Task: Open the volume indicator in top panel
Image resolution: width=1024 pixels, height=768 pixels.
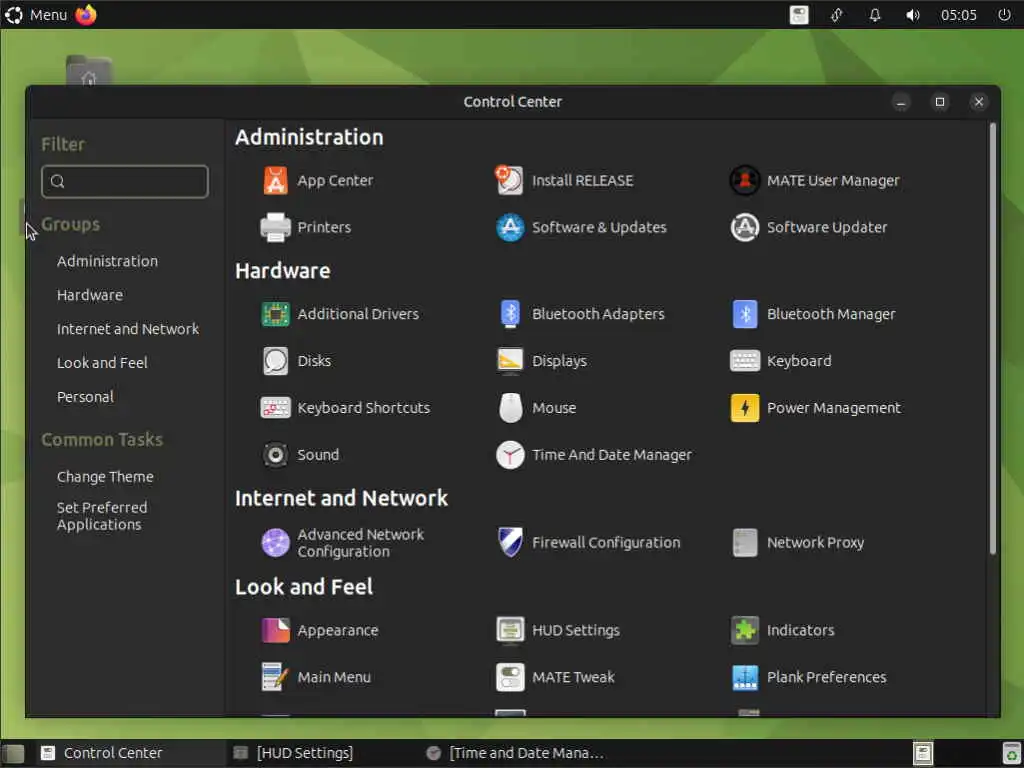Action: point(912,14)
